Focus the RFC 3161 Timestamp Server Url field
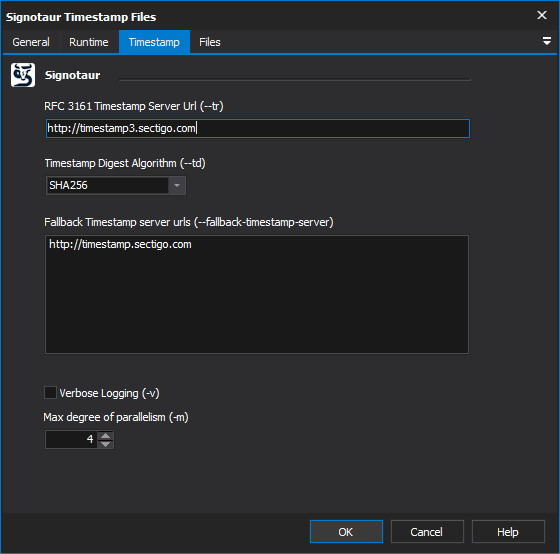This screenshot has height=554, width=560. [x=258, y=129]
